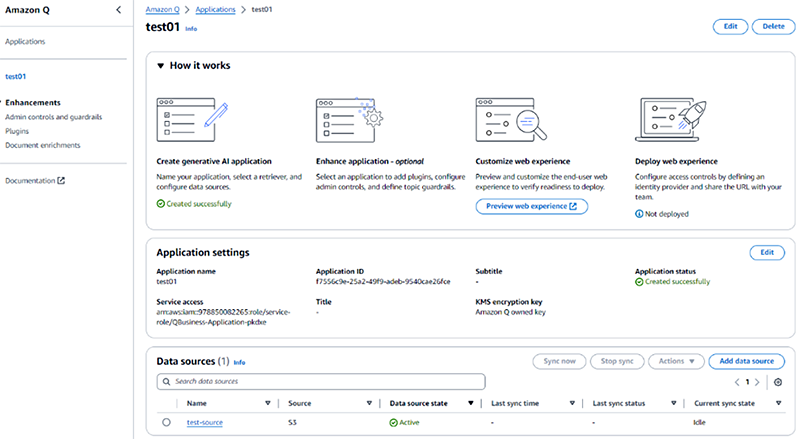Sort by the Name column arrow
The image size is (800, 439).
tap(267, 403)
